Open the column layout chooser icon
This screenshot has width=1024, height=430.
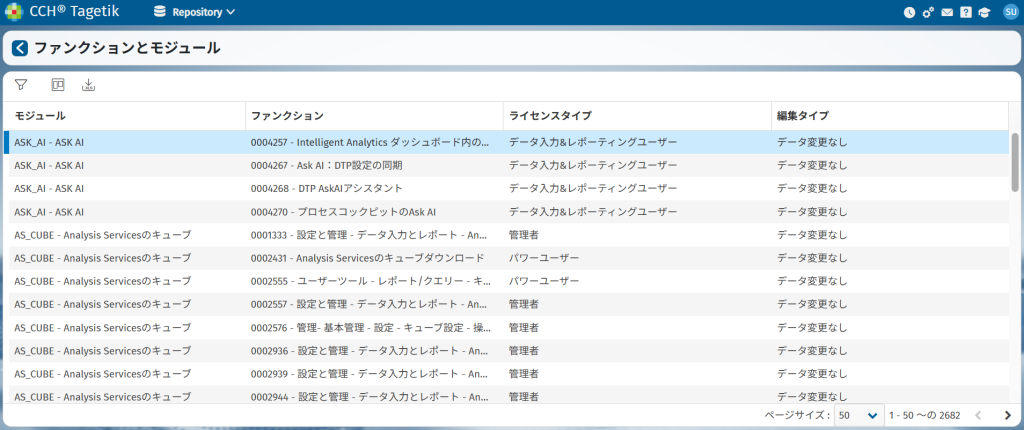(58, 85)
